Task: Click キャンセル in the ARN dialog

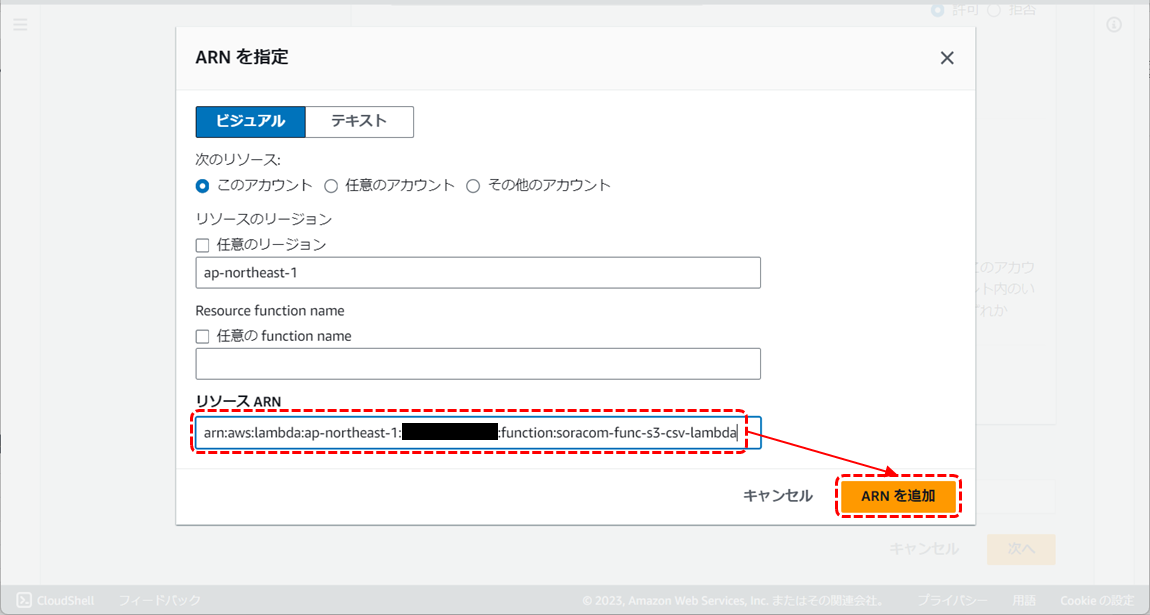Action: tap(777, 496)
